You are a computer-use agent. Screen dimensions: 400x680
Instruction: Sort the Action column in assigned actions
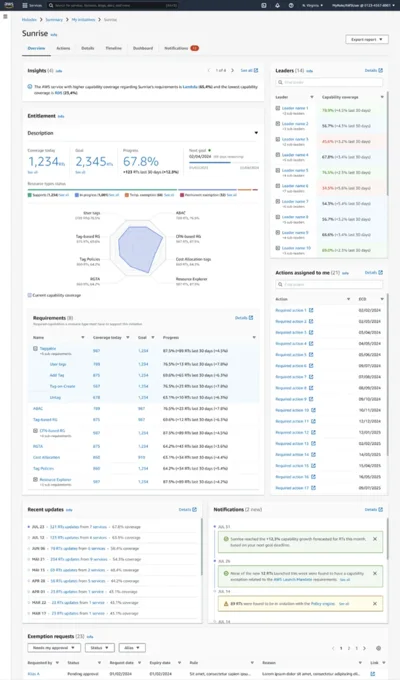[x=348, y=299]
